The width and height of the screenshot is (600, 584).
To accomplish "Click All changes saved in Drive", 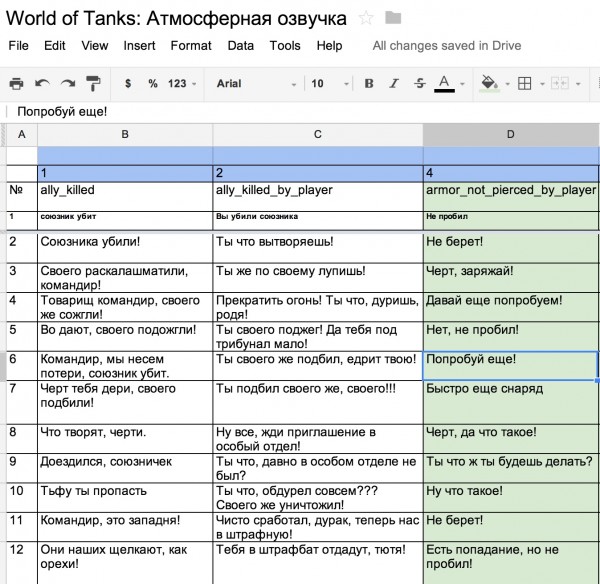I will pyautogui.click(x=447, y=46).
